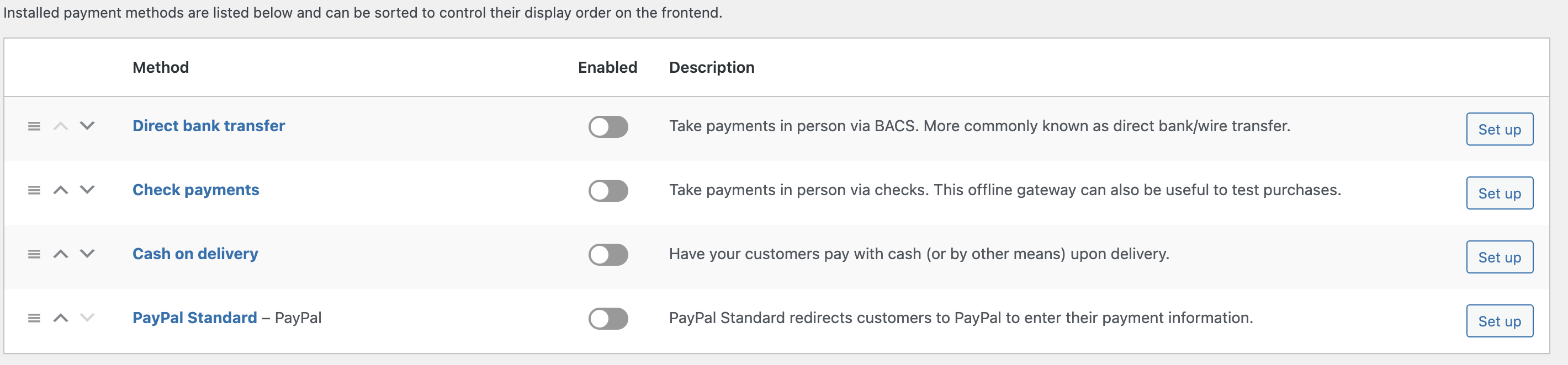Move Check payments up using the arrow
The height and width of the screenshot is (365, 1568).
click(61, 190)
